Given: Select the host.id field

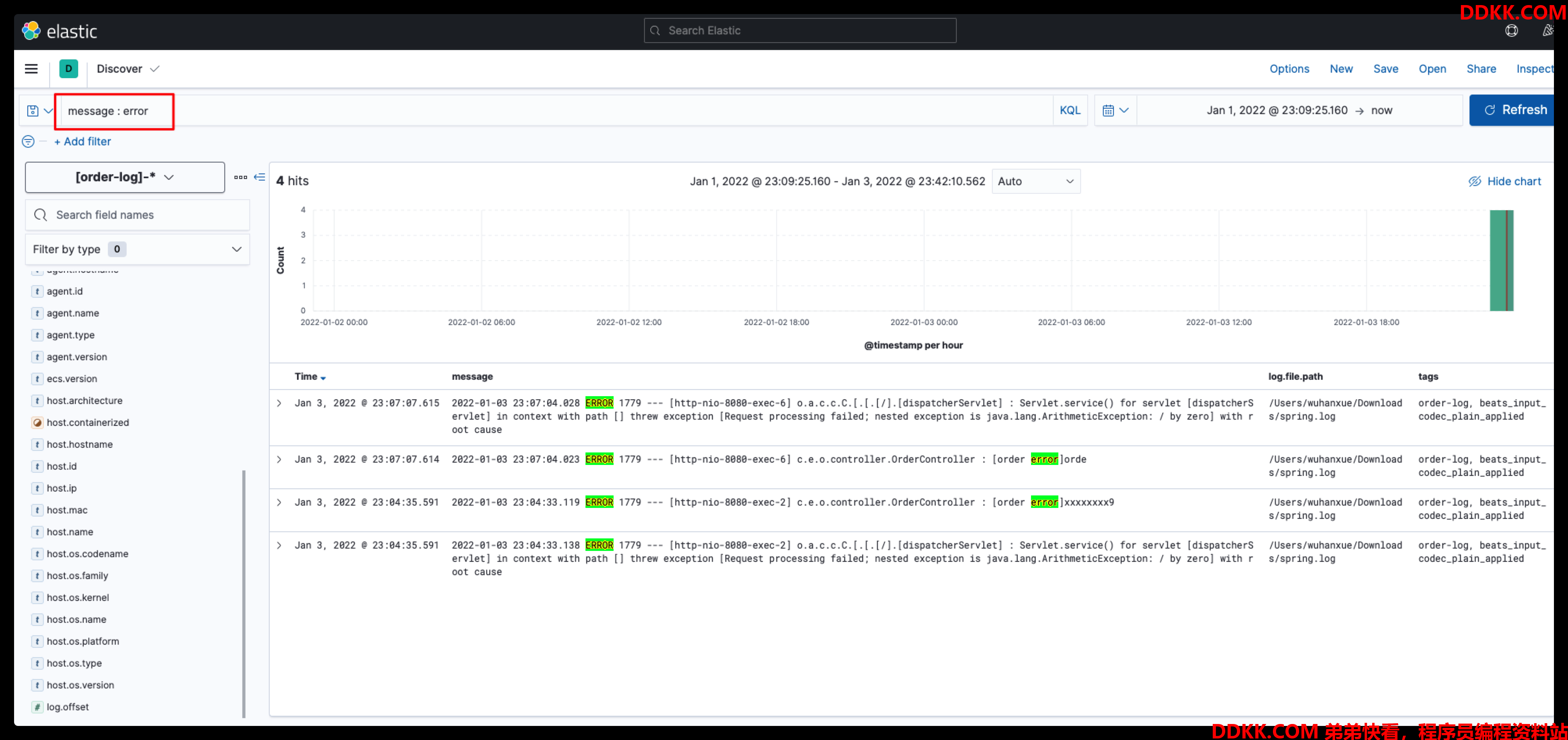Looking at the screenshot, I should [61, 466].
